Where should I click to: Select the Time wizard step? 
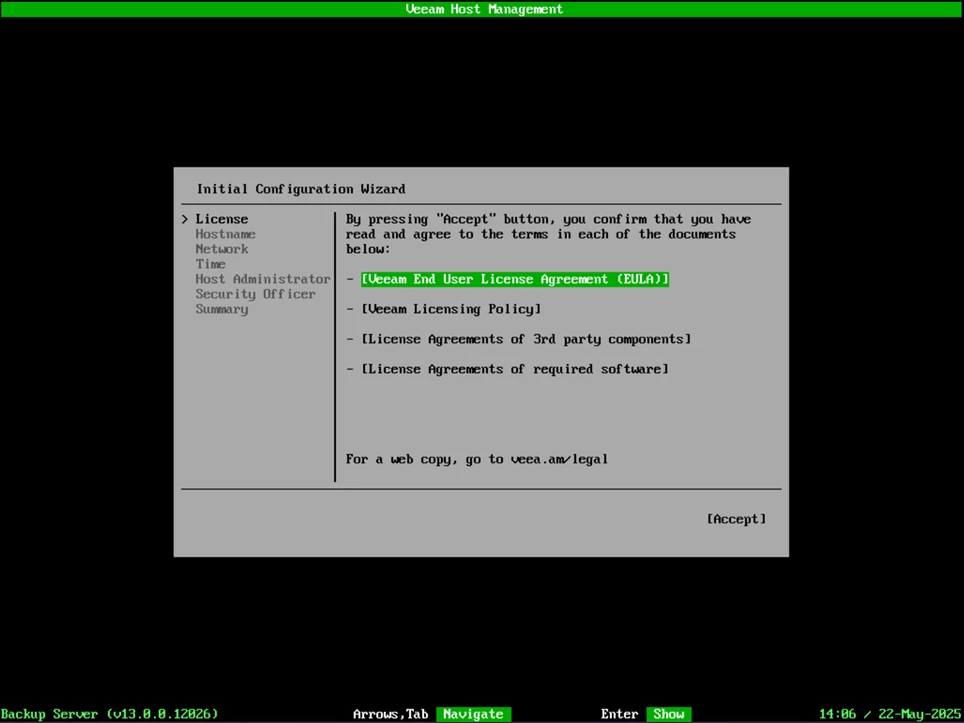[x=210, y=264]
